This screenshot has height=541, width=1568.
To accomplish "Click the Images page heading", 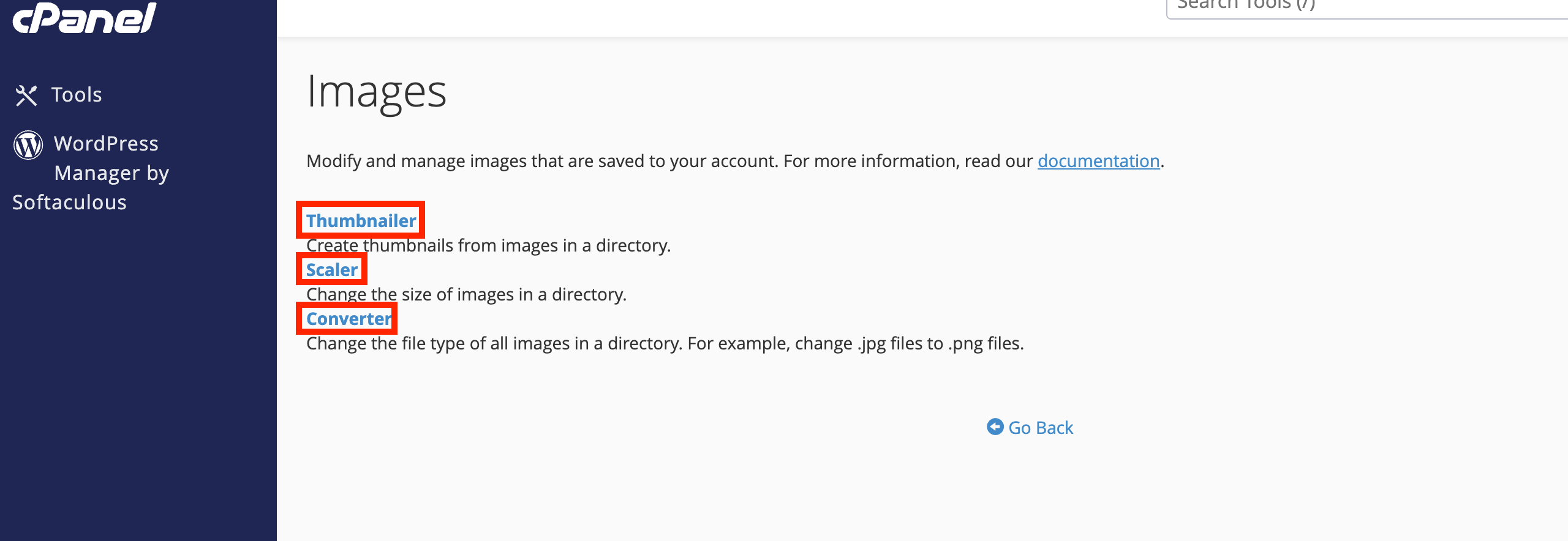I will click(x=377, y=92).
